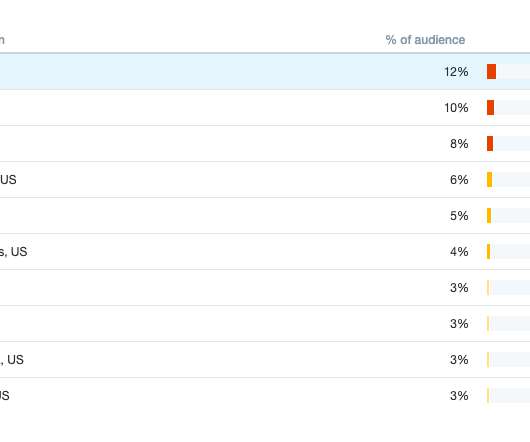Select the 8% audience value
Image resolution: width=530 pixels, height=442 pixels.
pyautogui.click(x=459, y=144)
